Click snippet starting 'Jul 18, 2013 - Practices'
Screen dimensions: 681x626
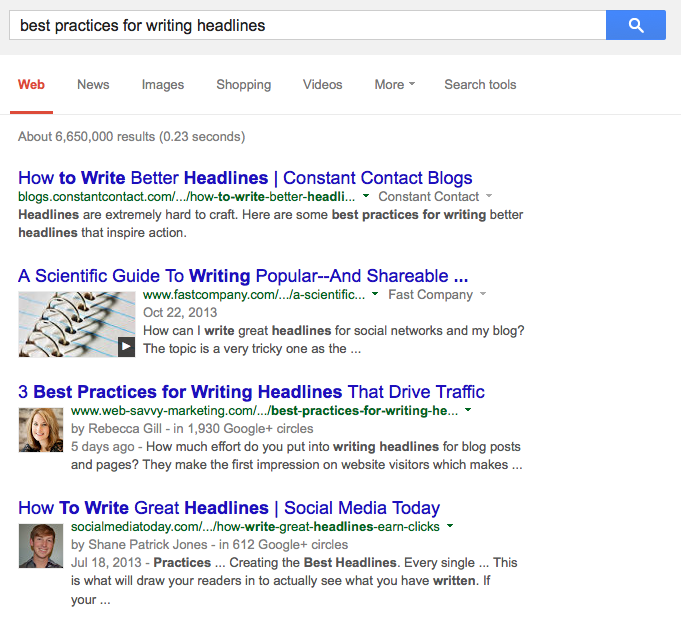[294, 581]
